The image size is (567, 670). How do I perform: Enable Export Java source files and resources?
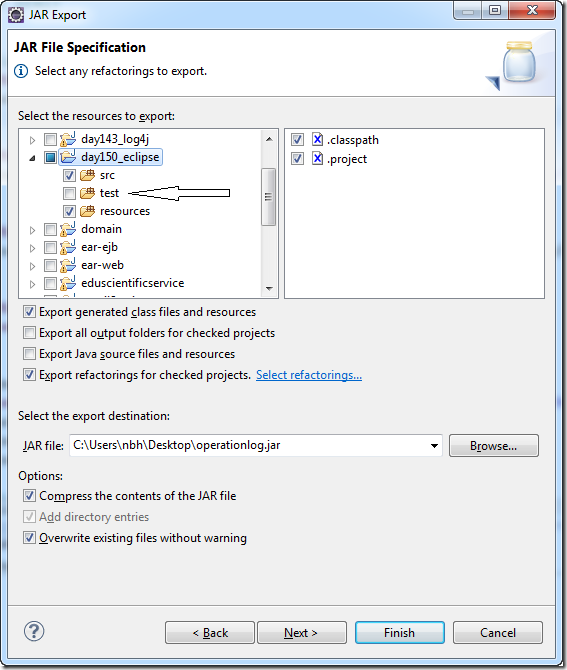point(29,353)
